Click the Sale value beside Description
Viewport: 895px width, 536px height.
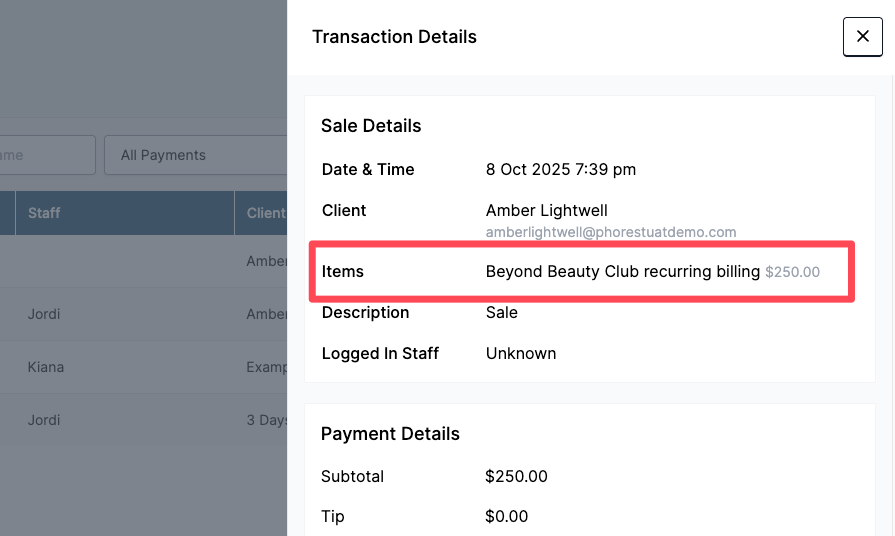point(501,312)
